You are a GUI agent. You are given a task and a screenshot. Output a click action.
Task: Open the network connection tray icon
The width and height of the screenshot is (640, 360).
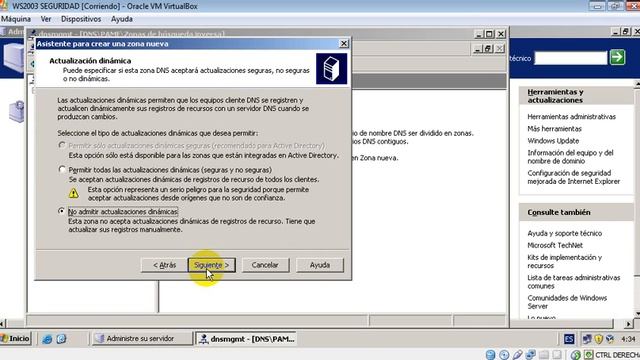coord(587,339)
